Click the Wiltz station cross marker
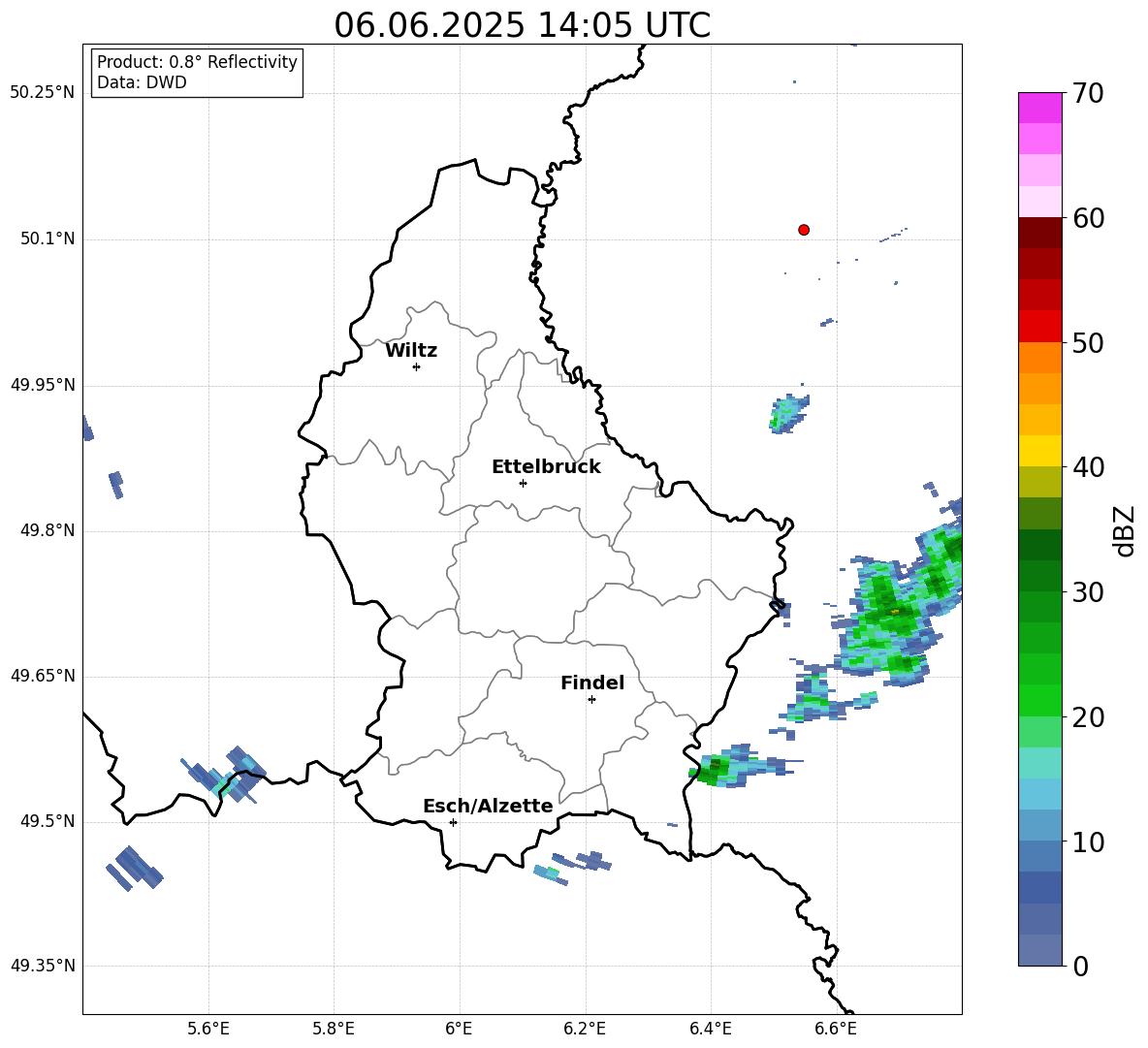1148x1048 pixels. 417,366
